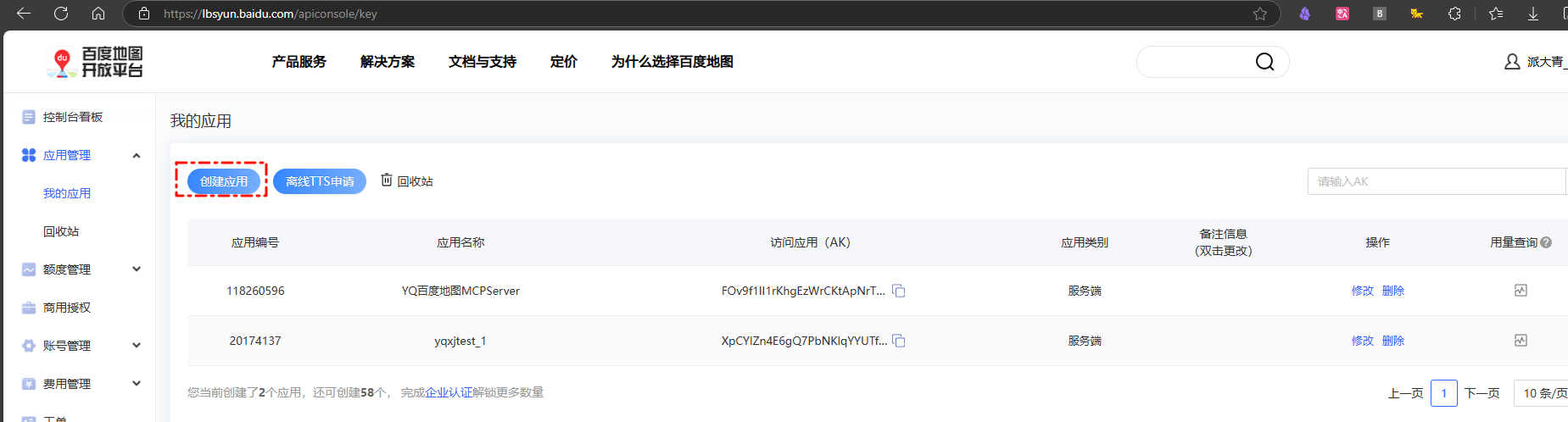Viewport: 1568px width, 422px height.
Task: Collapse the 应用管理 sidebar section
Action: pos(137,155)
